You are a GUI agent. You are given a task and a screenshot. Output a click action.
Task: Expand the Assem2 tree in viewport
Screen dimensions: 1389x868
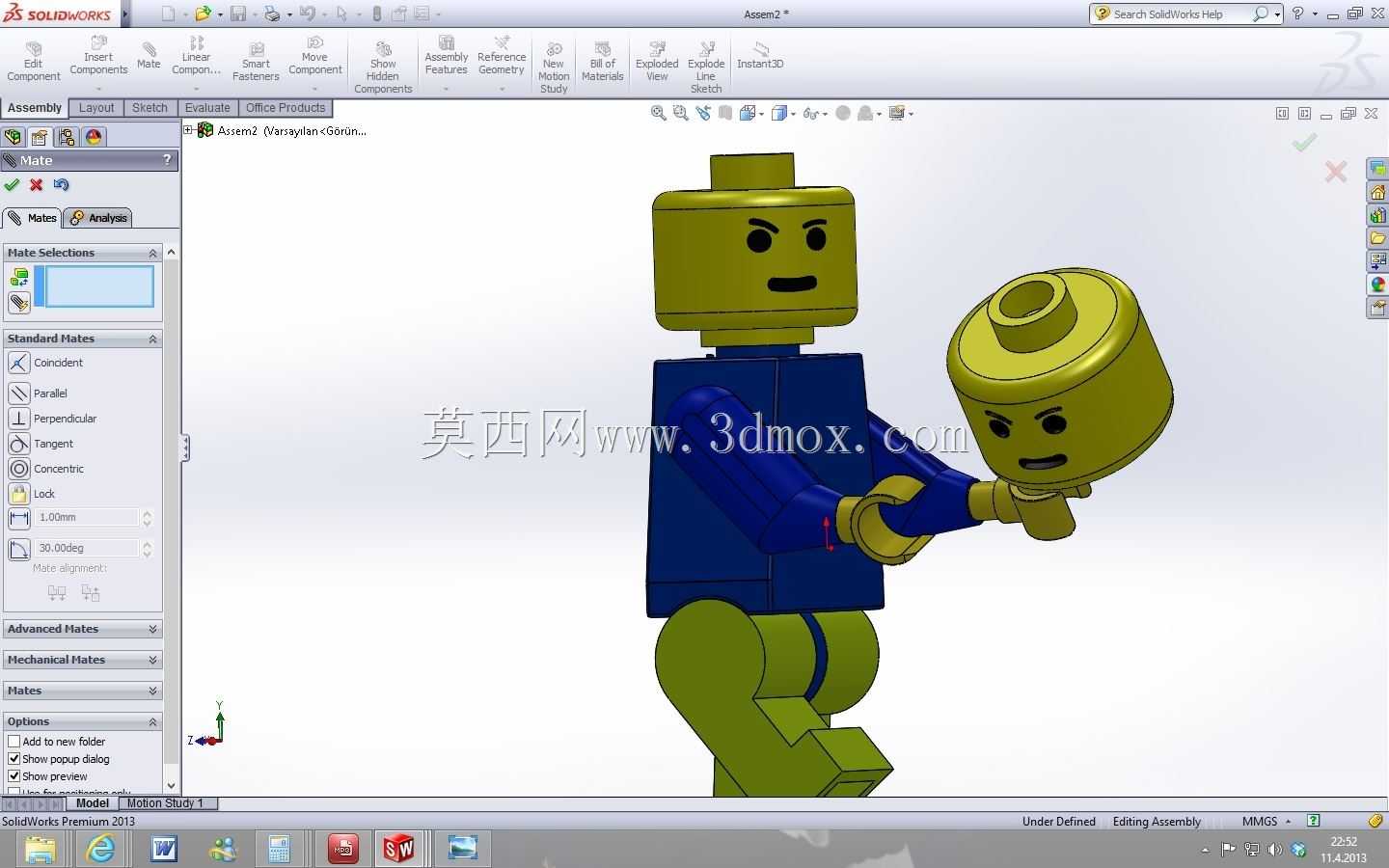pos(189,130)
